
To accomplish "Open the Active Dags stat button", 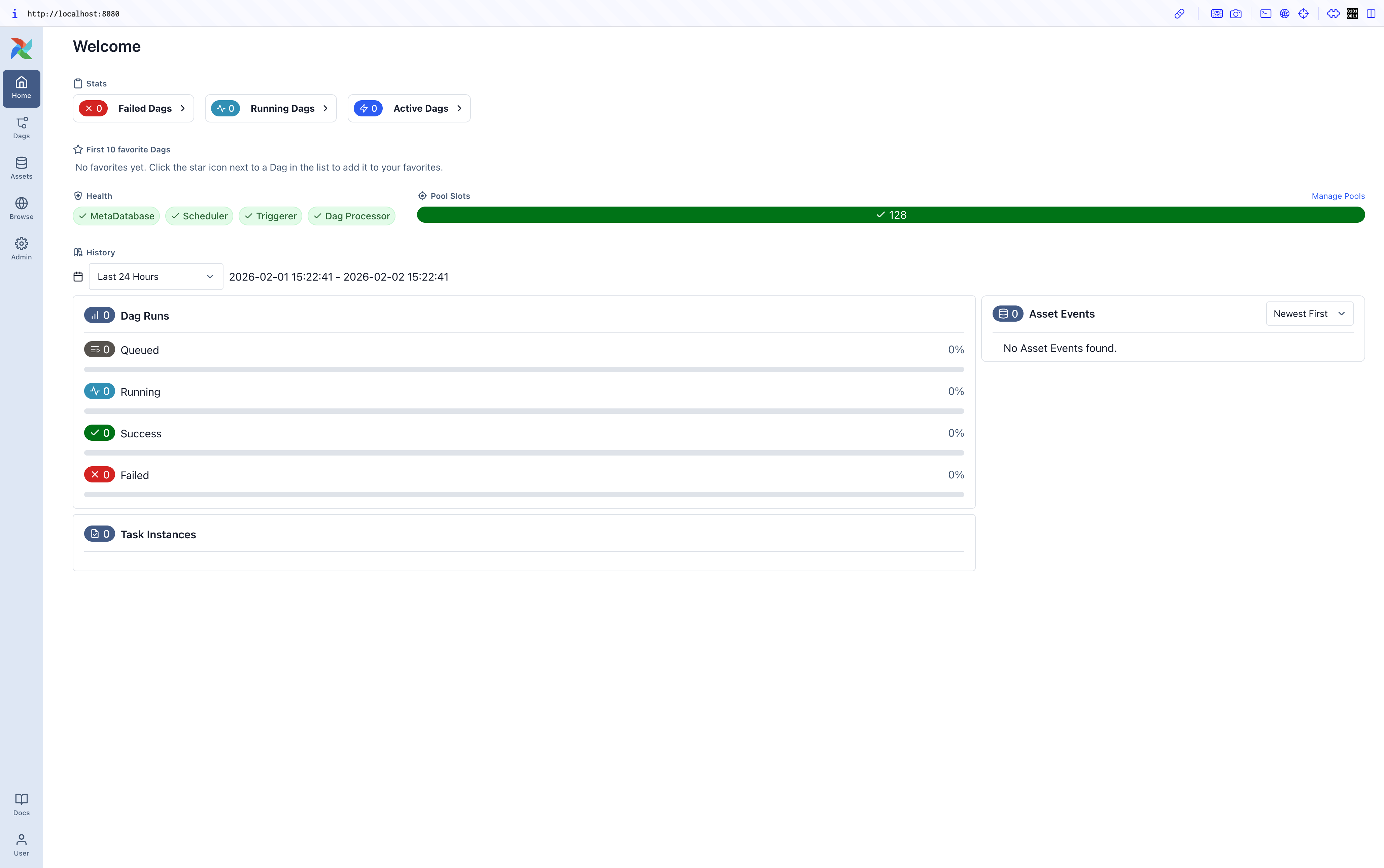I will (408, 108).
